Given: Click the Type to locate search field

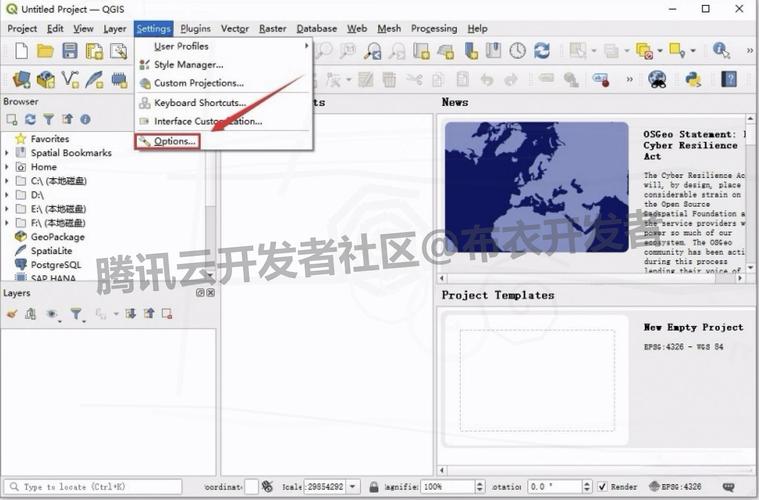Looking at the screenshot, I should (93, 486).
